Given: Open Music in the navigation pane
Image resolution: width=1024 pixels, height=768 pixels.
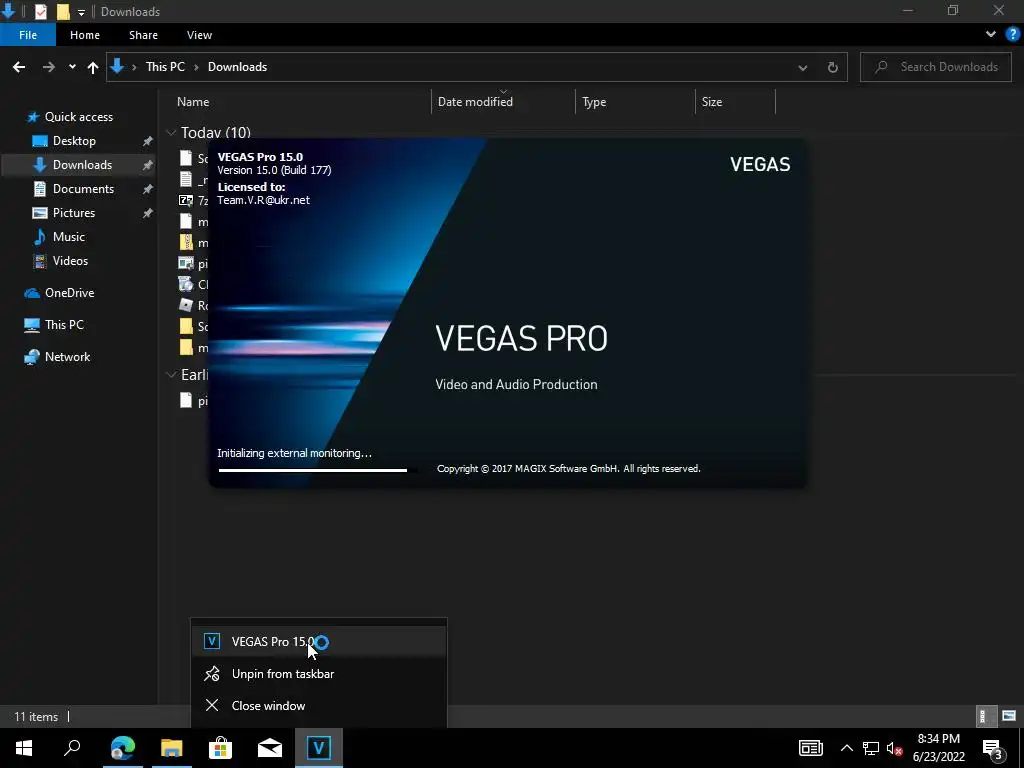Looking at the screenshot, I should pyautogui.click(x=69, y=236).
